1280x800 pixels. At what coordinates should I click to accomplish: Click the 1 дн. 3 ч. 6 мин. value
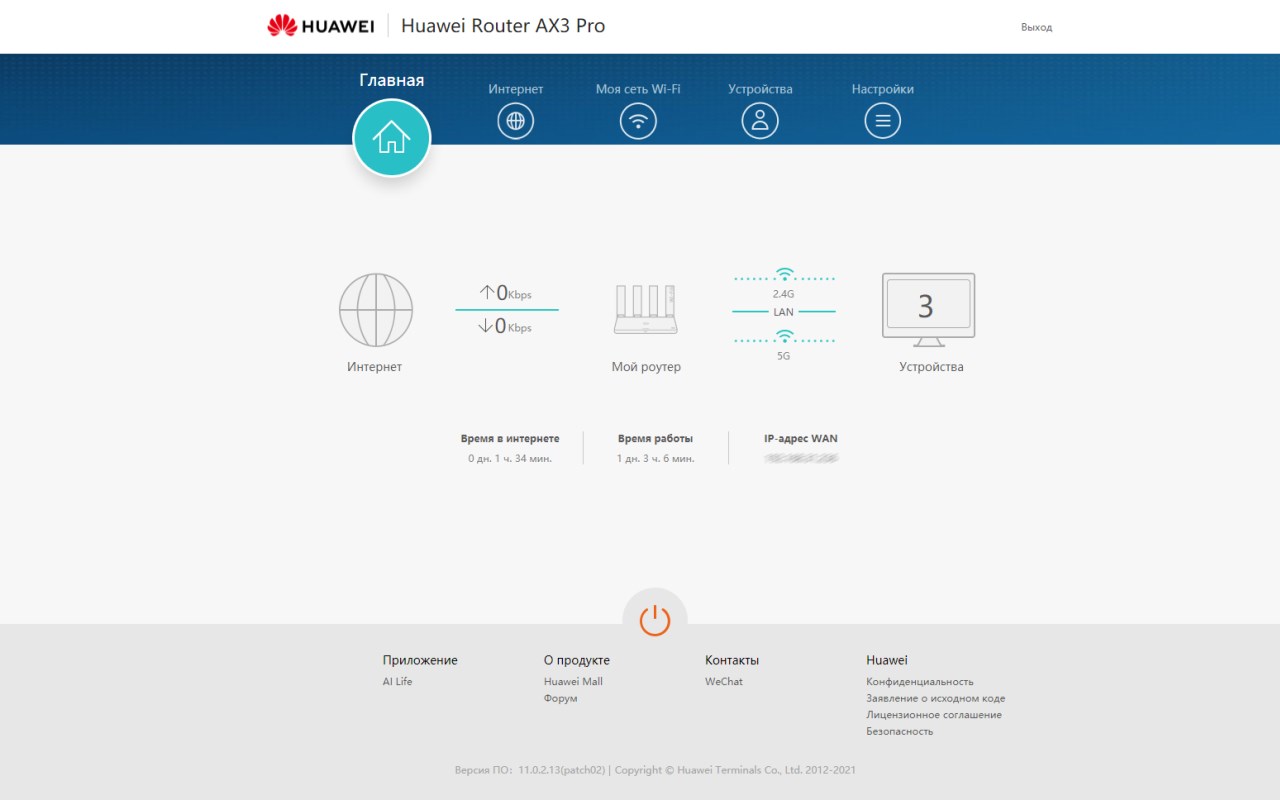[x=656, y=458]
